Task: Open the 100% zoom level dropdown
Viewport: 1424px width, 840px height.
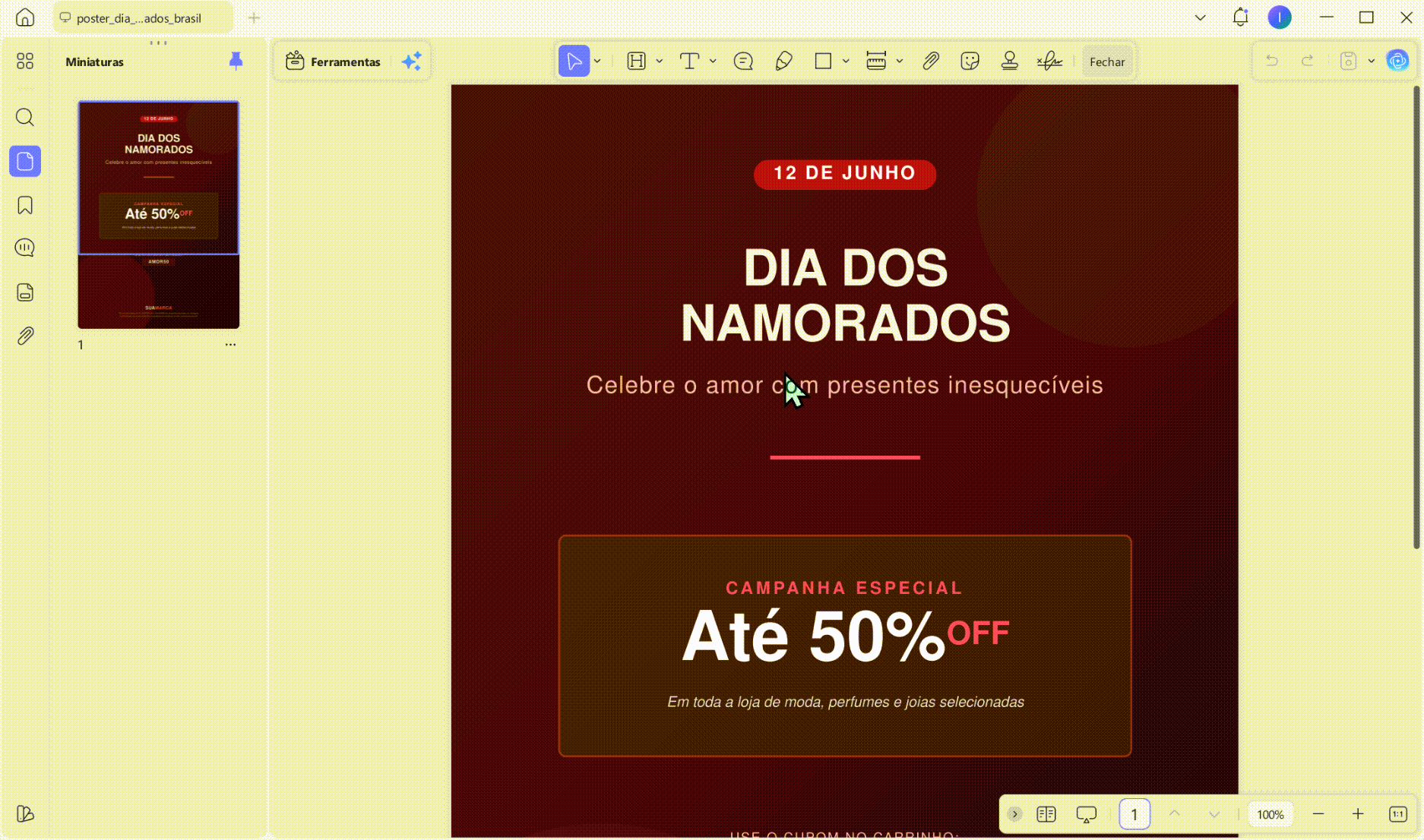Action: 1271,814
